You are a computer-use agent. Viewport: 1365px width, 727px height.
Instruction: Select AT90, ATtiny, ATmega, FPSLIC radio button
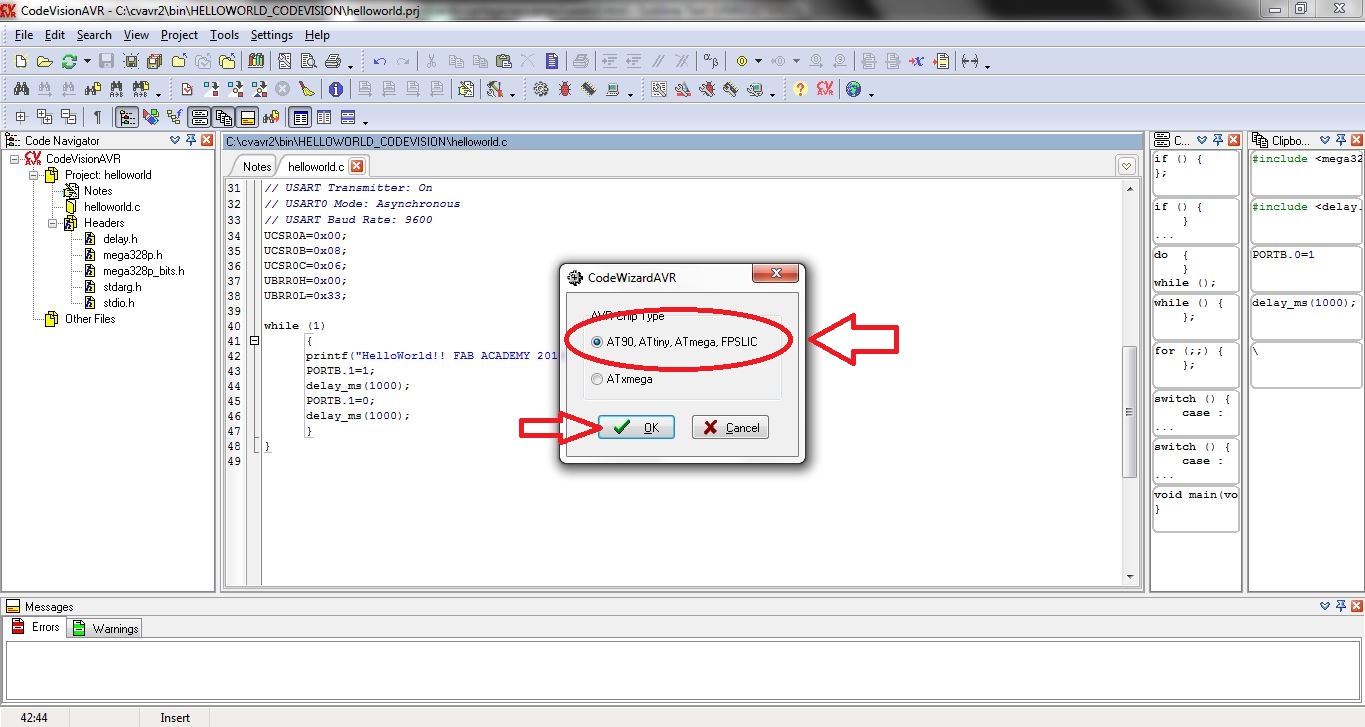597,342
